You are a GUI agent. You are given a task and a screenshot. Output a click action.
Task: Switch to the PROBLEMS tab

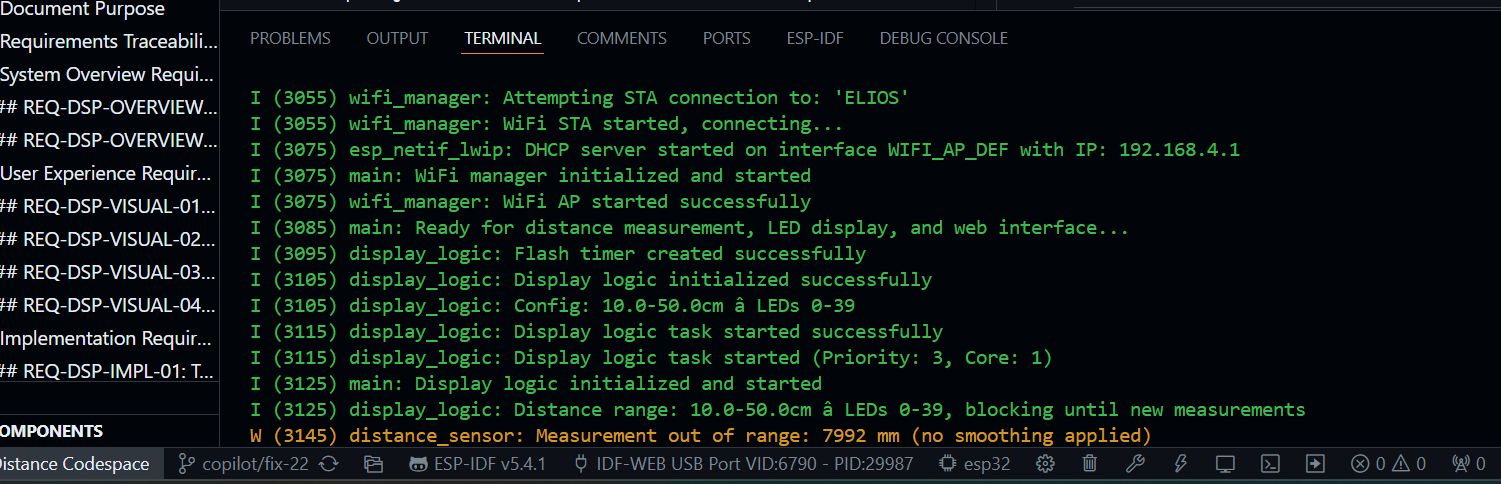pyautogui.click(x=290, y=38)
